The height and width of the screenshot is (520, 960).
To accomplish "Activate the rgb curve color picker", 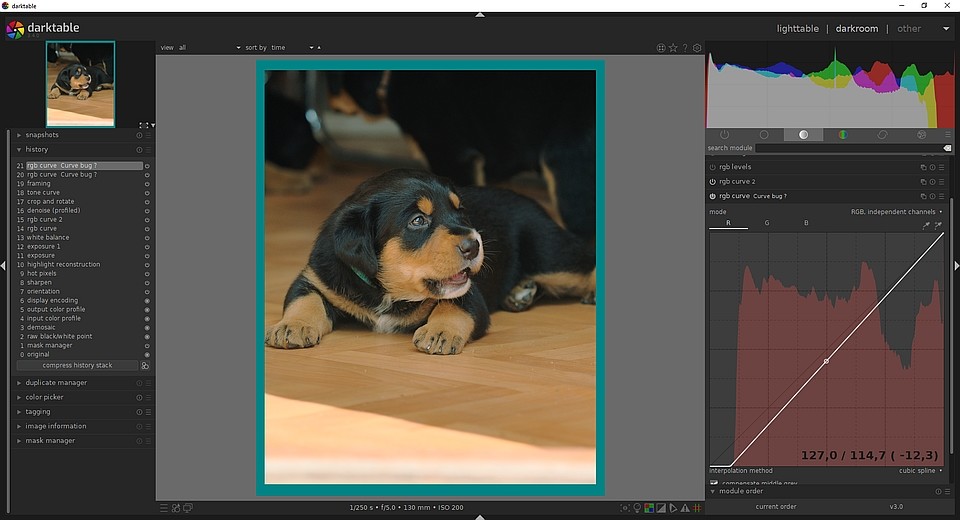I will (927, 226).
